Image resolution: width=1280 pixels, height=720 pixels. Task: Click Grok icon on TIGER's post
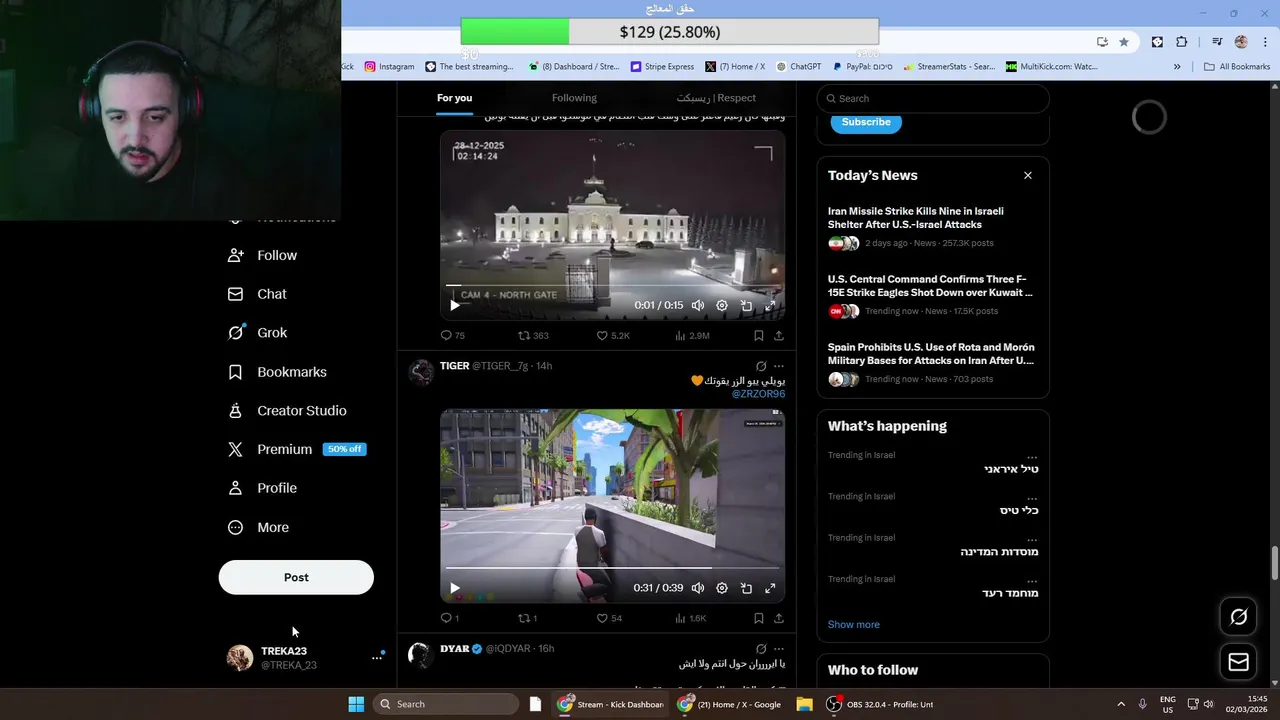tap(761, 366)
